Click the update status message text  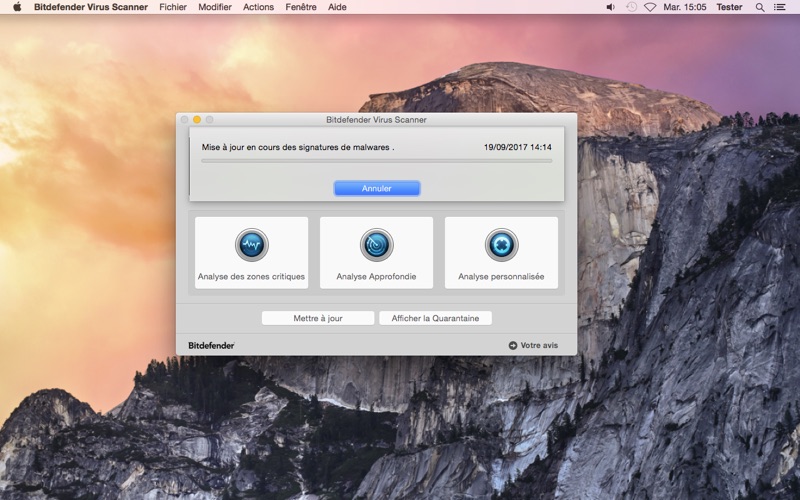[x=298, y=147]
